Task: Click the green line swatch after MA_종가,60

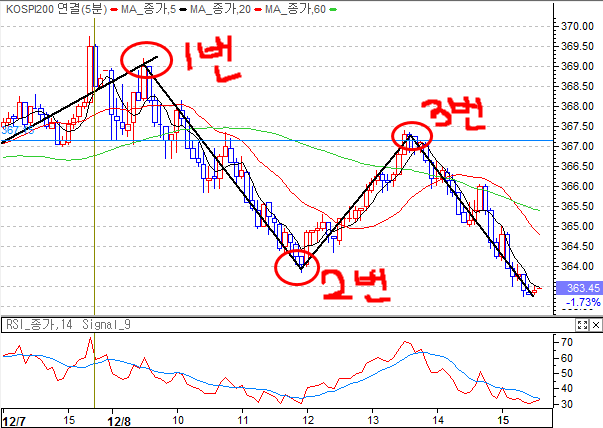Action: (333, 10)
